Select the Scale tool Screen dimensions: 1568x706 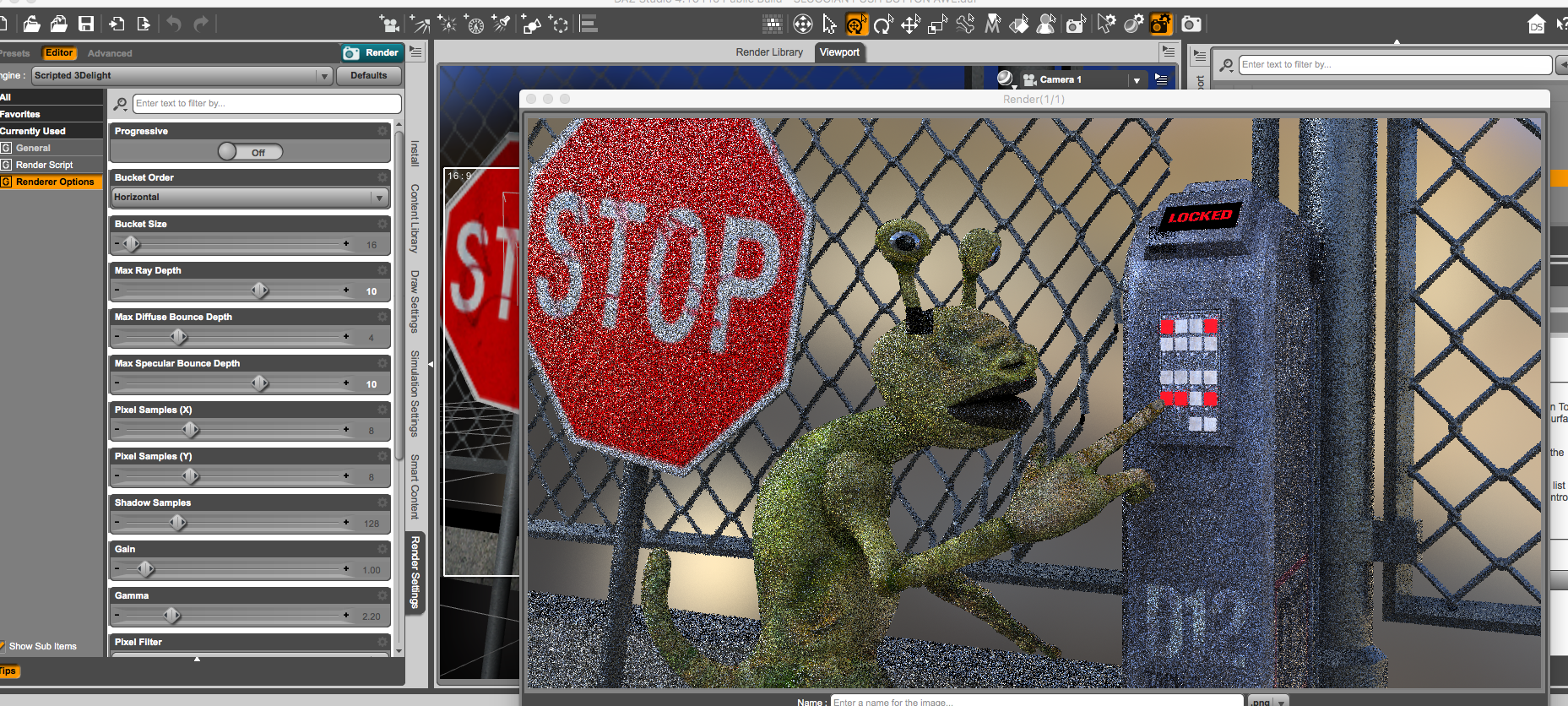(937, 24)
